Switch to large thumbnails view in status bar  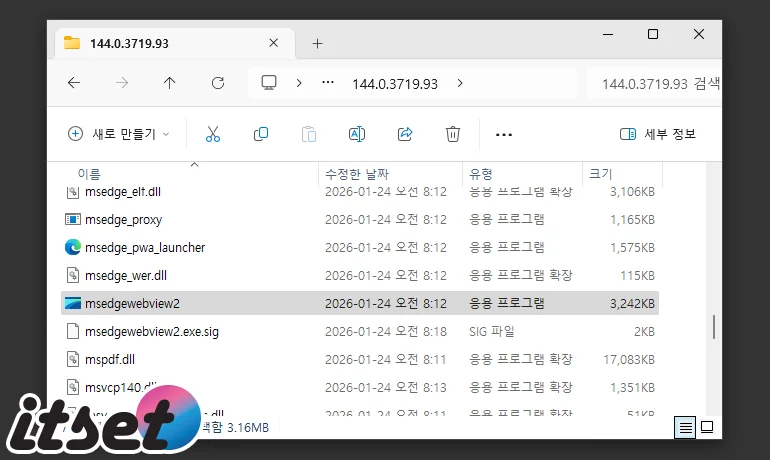tap(707, 427)
